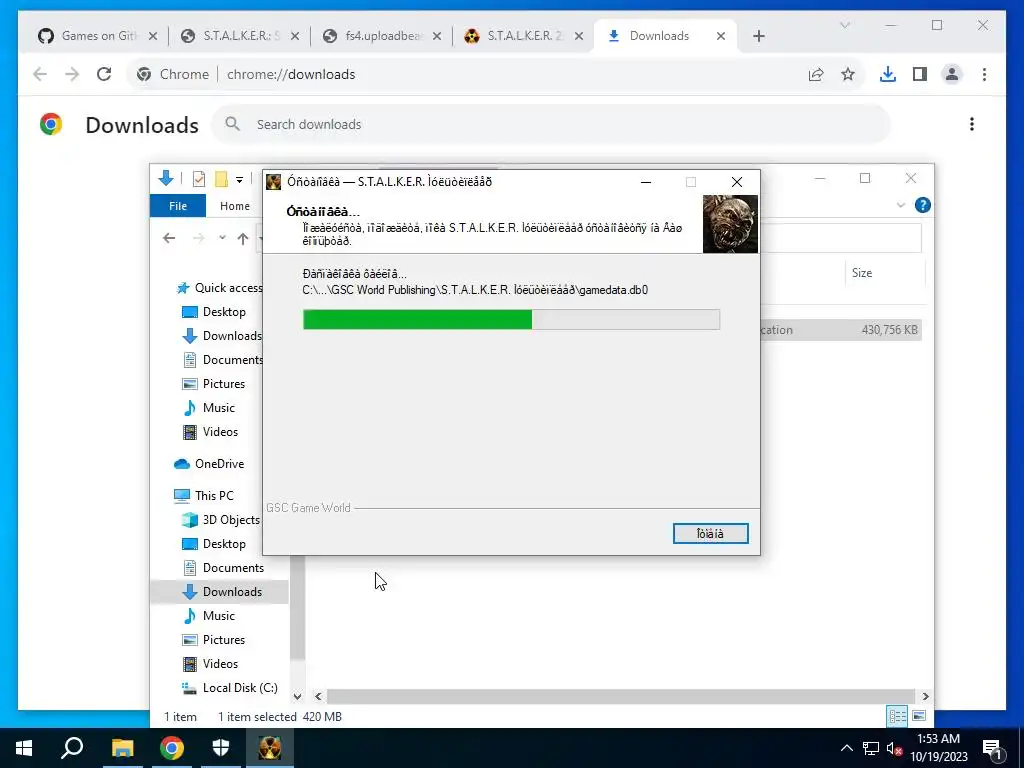The image size is (1024, 768).
Task: Reload the Chrome downloads page
Action: [x=104, y=74]
